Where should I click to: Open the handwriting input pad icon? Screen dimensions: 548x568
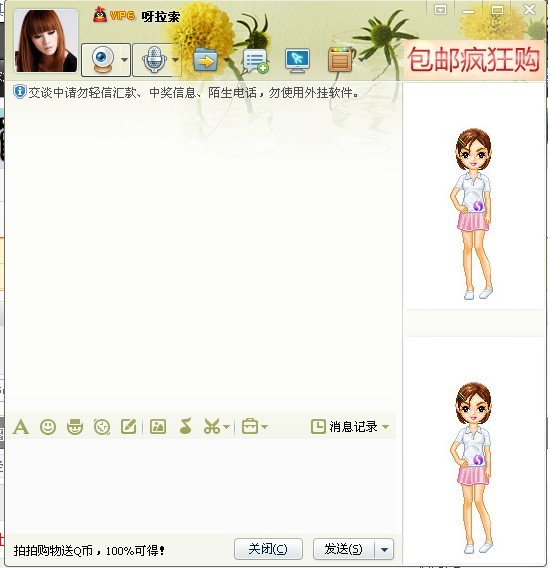129,427
